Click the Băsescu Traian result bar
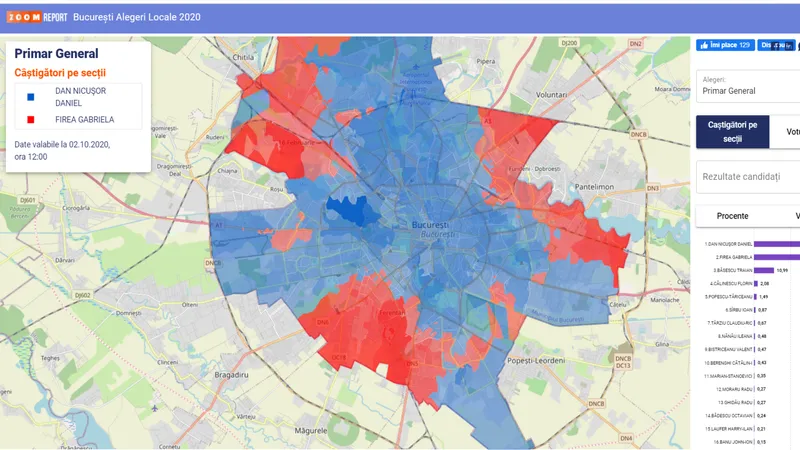 tap(764, 270)
